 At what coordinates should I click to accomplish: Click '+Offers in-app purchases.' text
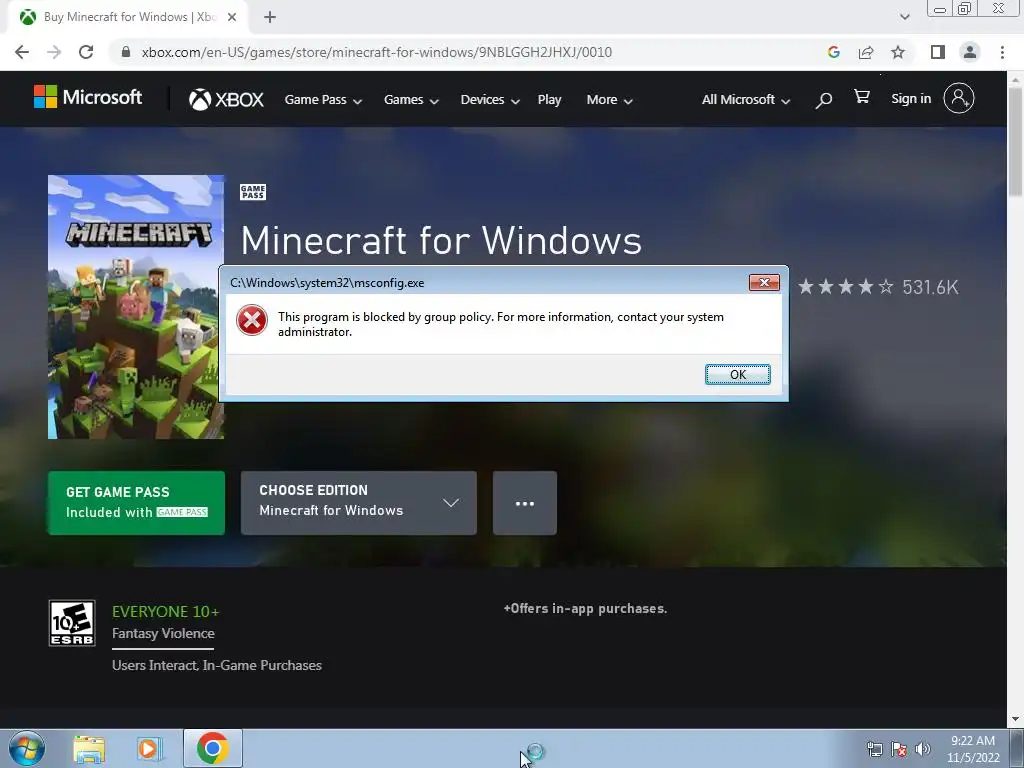585,609
